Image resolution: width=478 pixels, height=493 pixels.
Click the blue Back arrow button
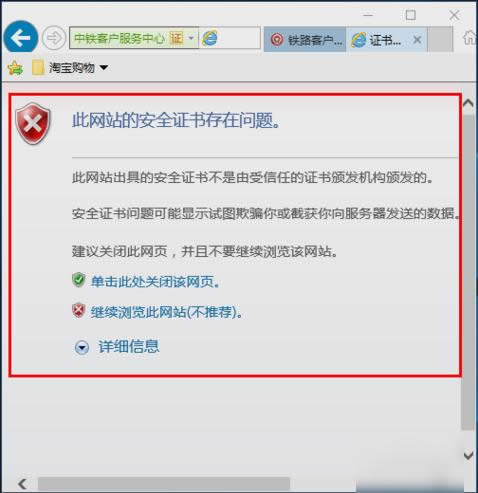(x=21, y=37)
